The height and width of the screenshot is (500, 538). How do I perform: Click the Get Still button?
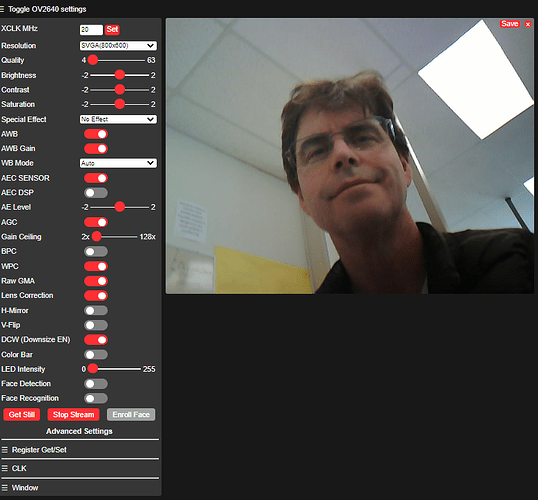22,415
